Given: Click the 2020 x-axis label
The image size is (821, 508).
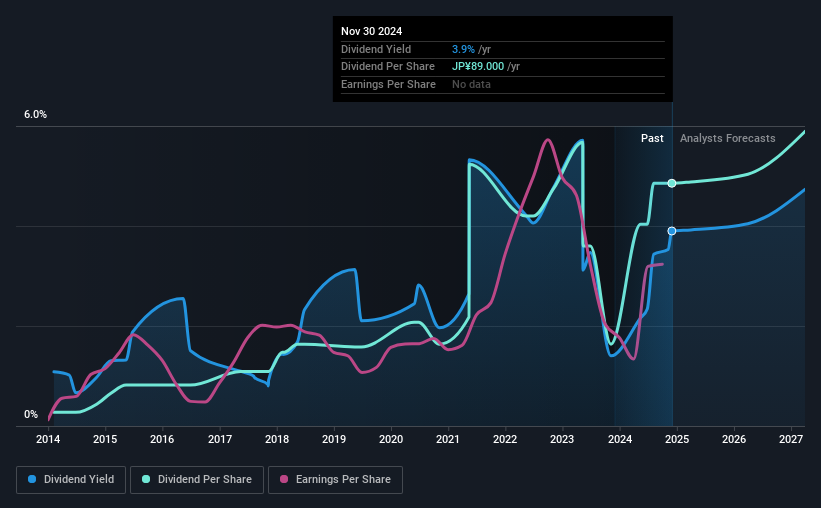Looking at the screenshot, I should pos(391,439).
